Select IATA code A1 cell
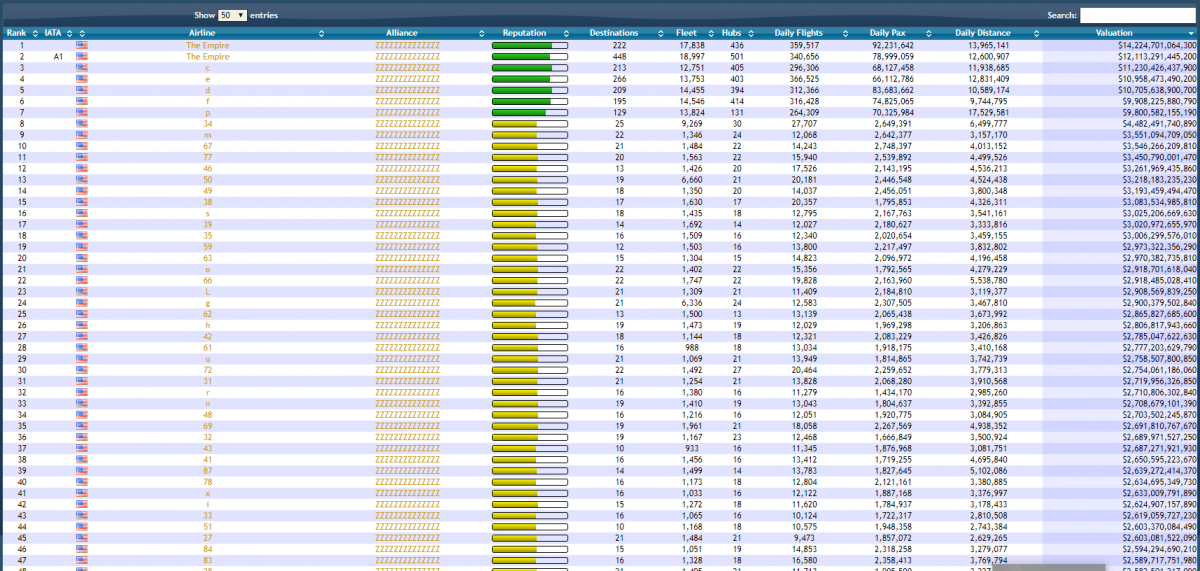The width and height of the screenshot is (1200, 571). 58,57
